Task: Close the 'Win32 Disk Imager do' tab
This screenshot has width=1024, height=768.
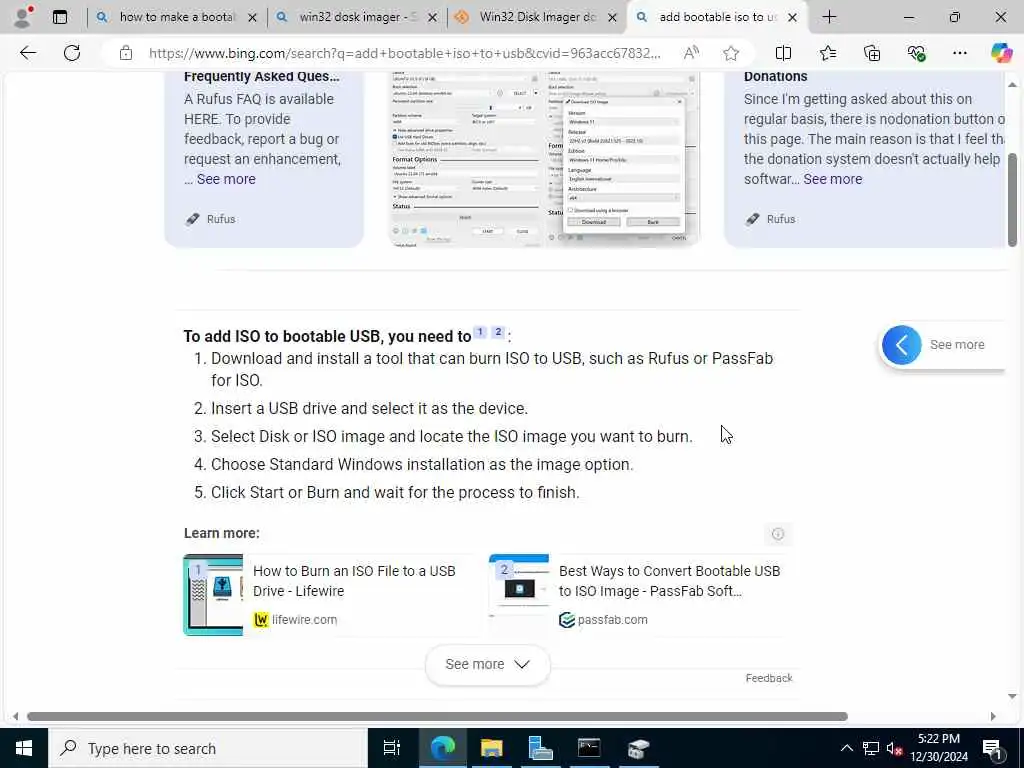Action: click(612, 18)
